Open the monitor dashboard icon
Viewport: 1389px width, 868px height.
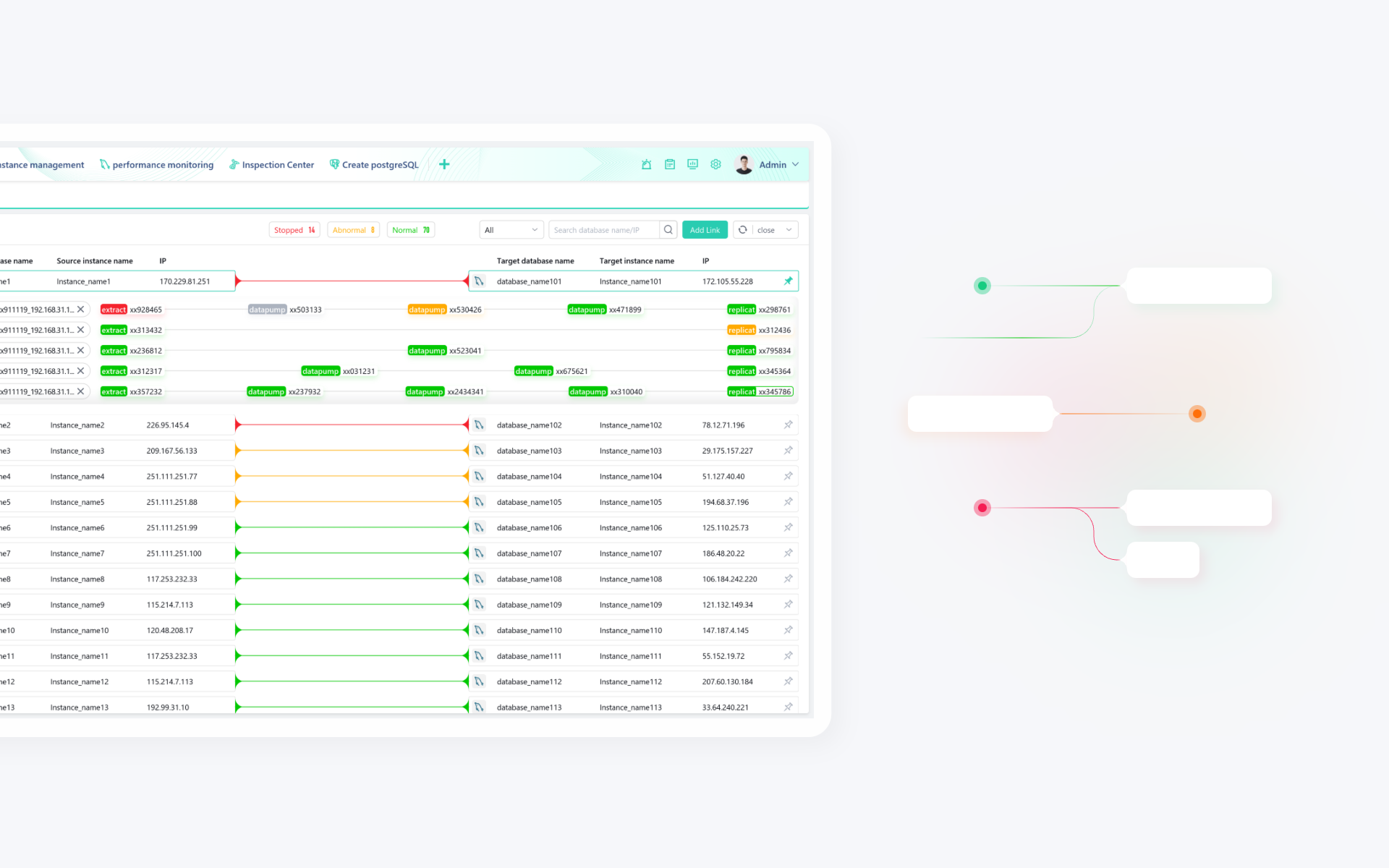(692, 165)
